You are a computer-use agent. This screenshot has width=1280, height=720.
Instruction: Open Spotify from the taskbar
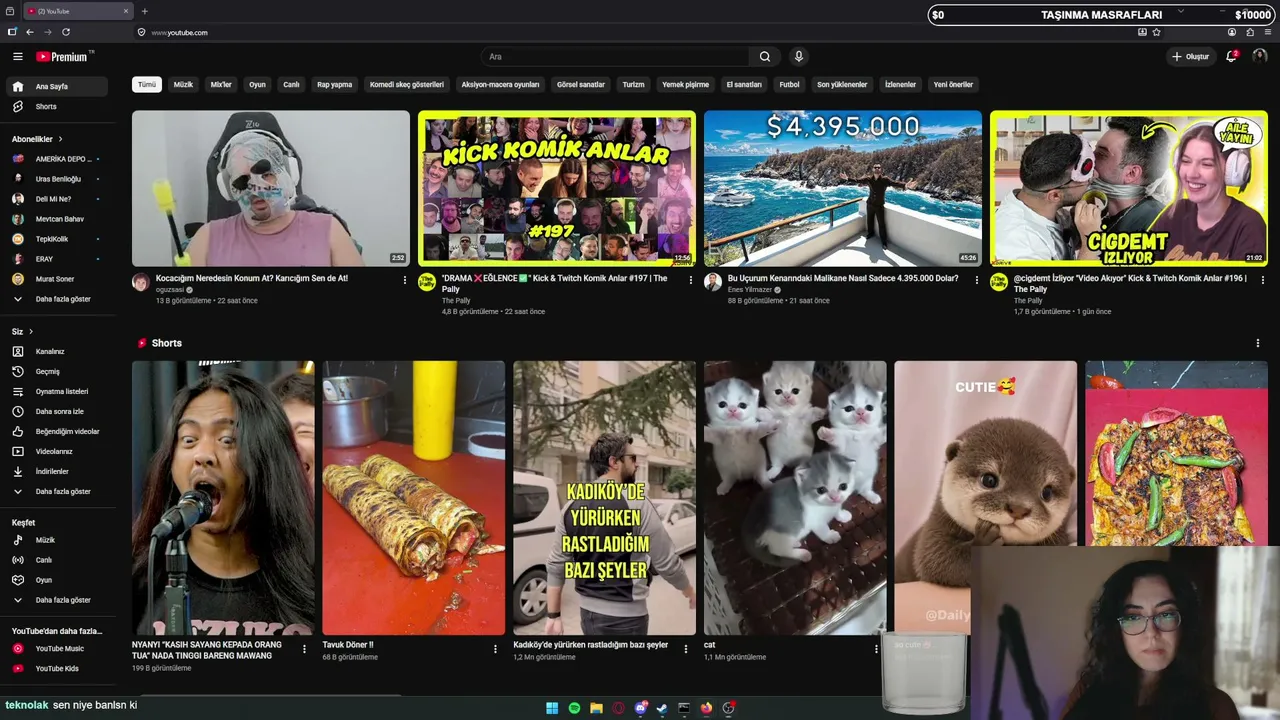click(574, 708)
